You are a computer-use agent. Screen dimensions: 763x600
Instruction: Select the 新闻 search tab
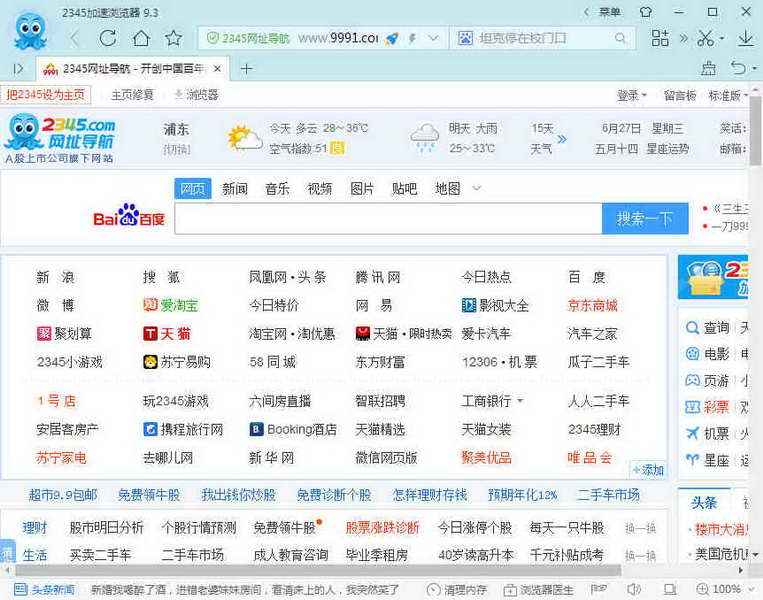coord(235,188)
